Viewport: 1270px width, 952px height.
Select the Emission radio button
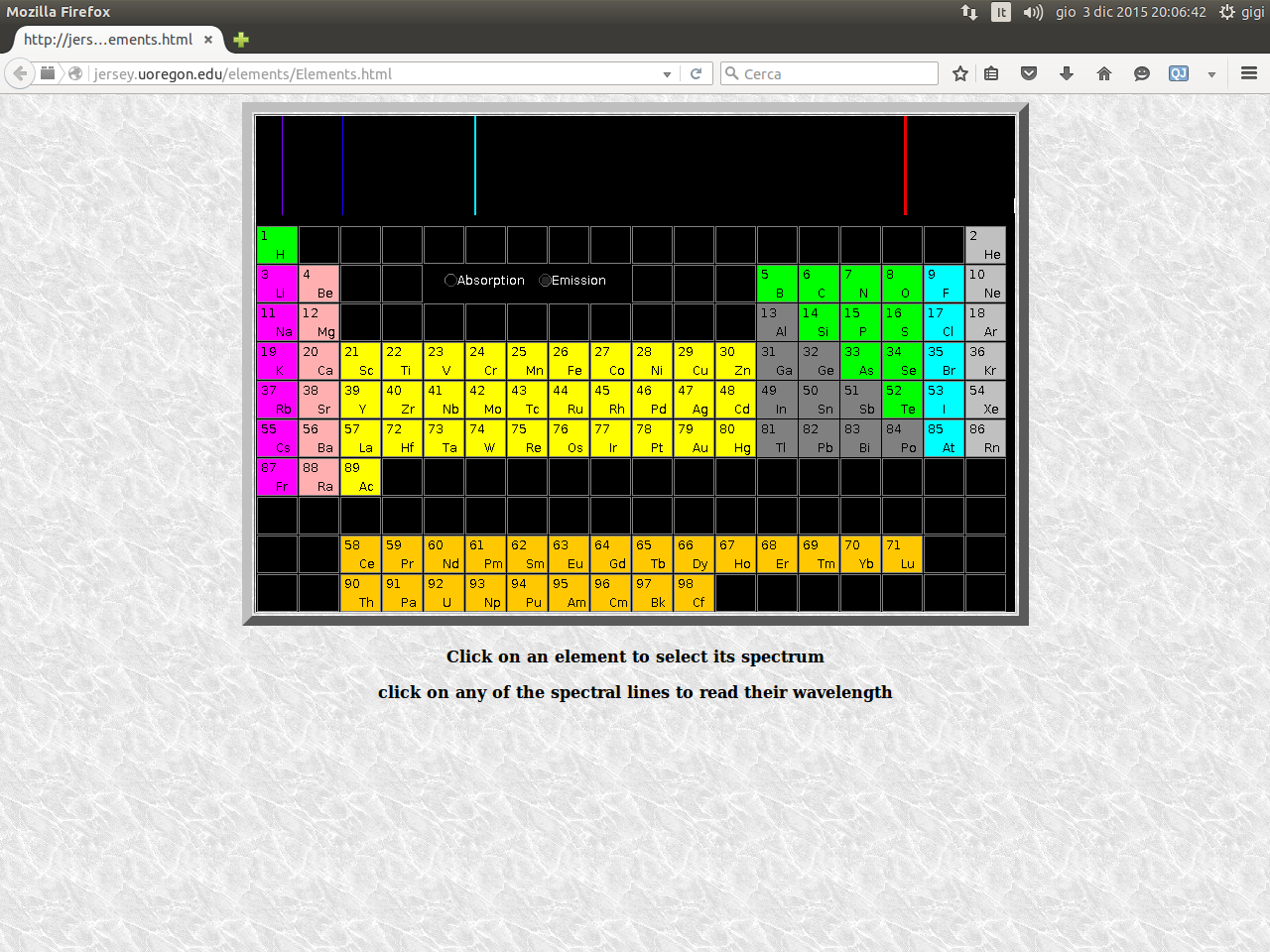[x=545, y=281]
